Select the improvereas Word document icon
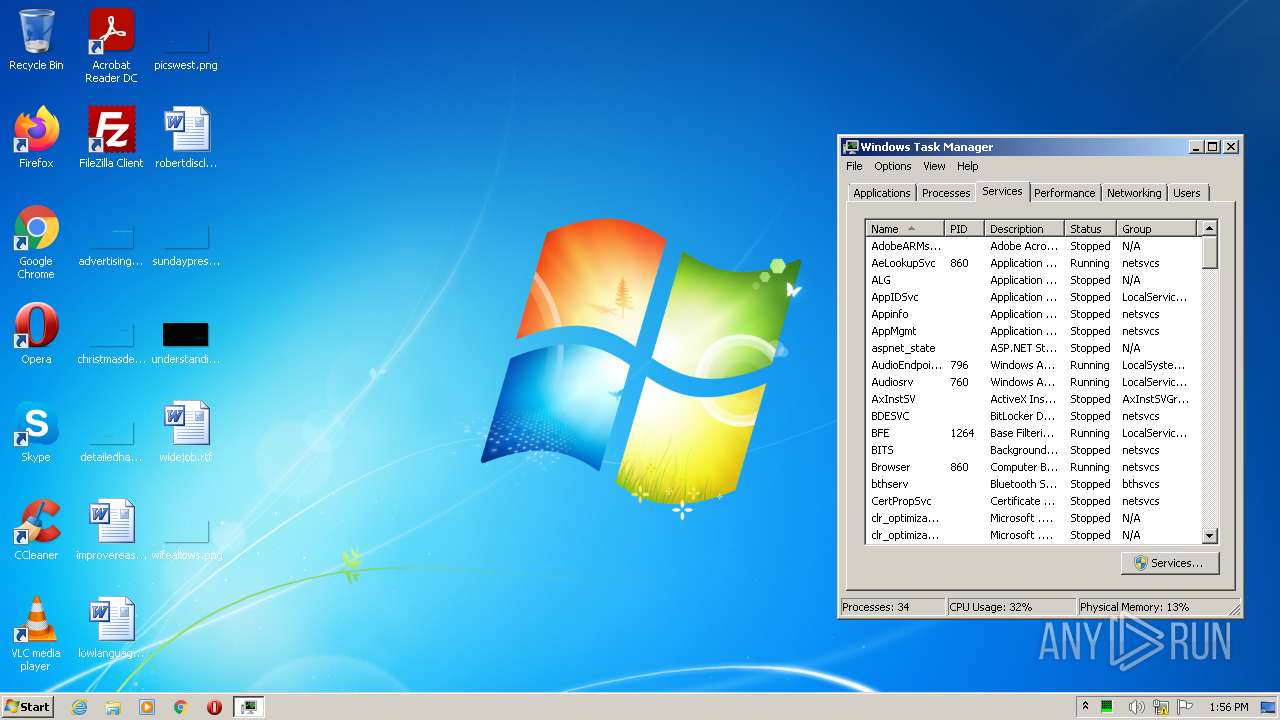 coord(111,530)
